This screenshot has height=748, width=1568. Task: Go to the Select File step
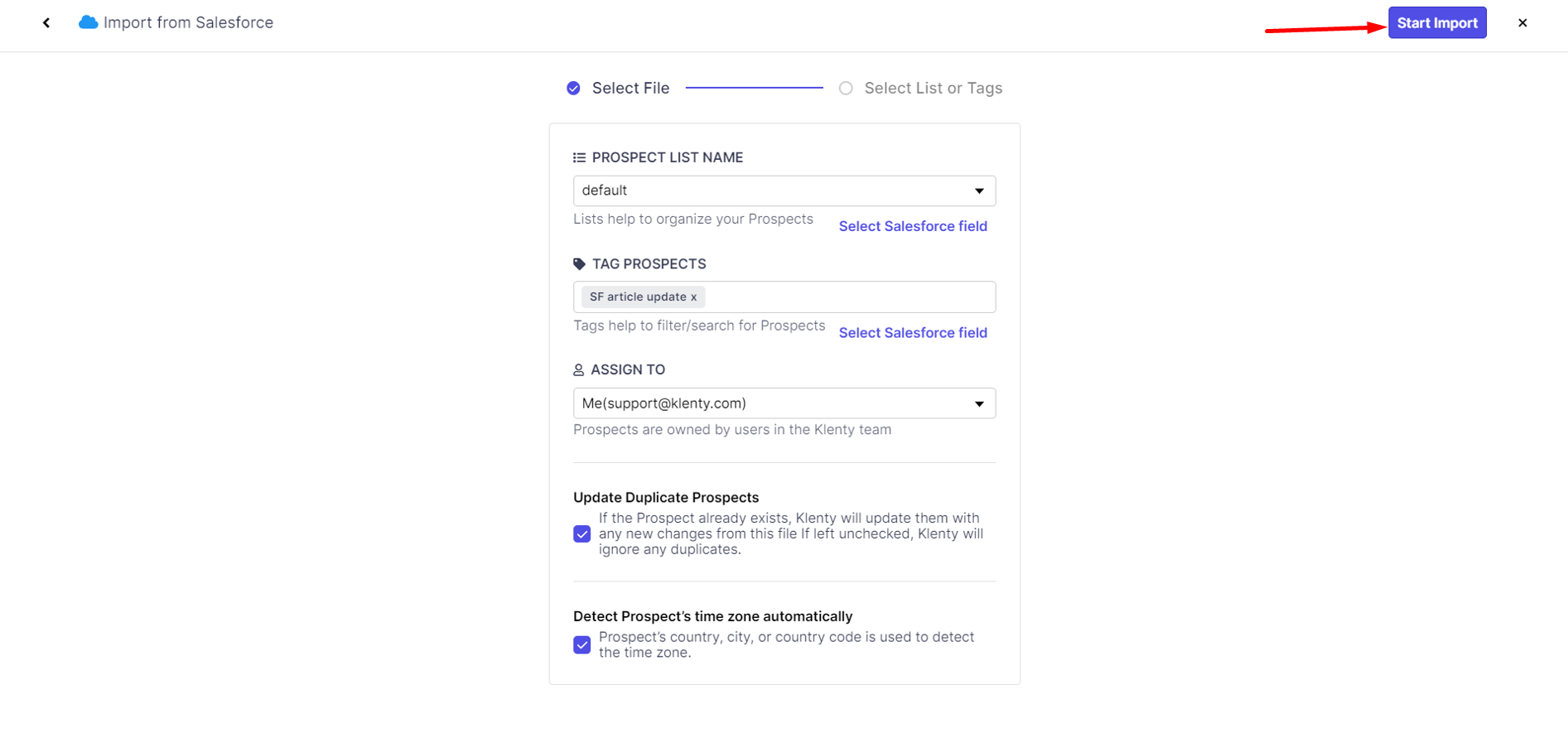point(630,89)
